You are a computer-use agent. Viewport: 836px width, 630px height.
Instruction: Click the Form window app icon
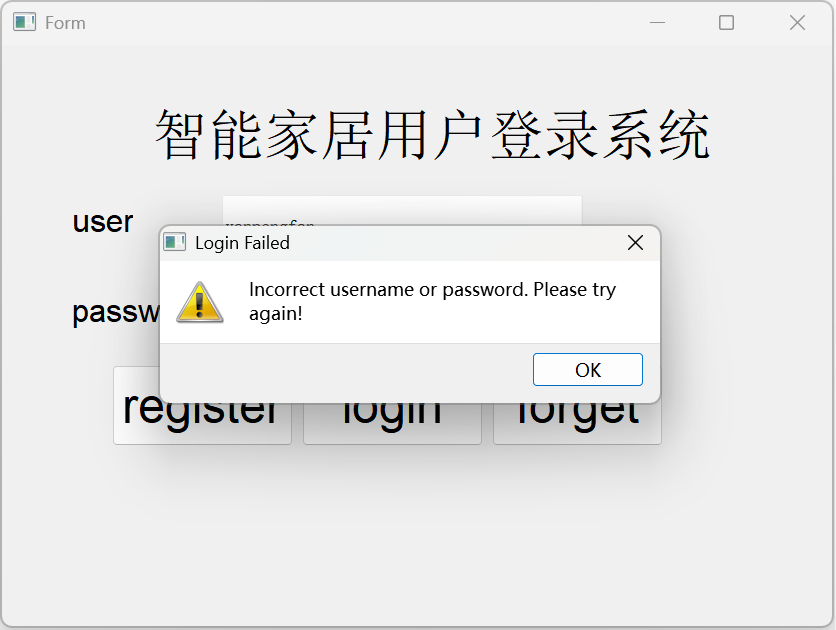click(x=25, y=22)
